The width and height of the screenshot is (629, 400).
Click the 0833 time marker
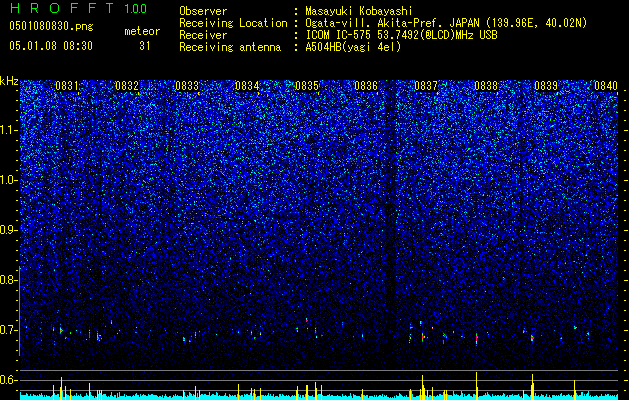[x=187, y=86]
